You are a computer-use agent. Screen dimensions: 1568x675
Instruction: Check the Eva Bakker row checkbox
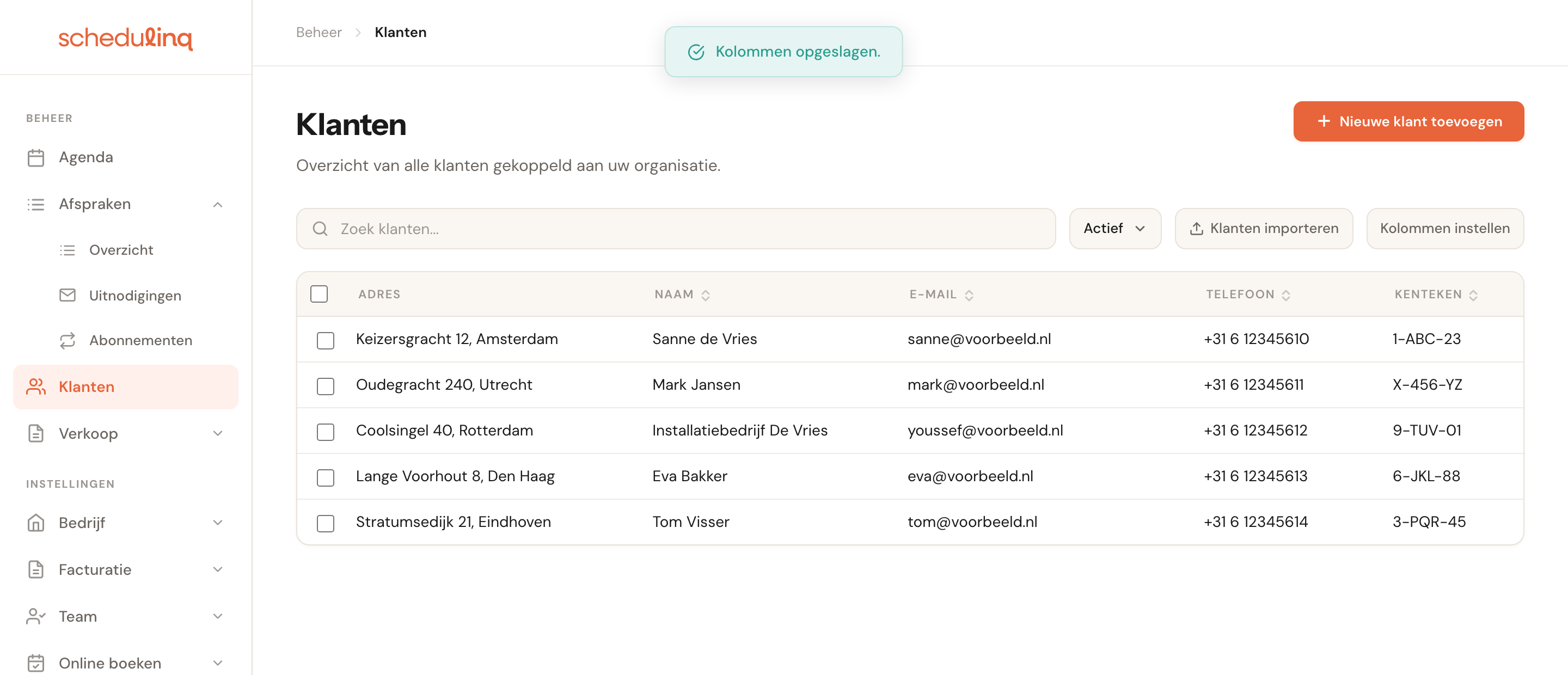pos(326,477)
